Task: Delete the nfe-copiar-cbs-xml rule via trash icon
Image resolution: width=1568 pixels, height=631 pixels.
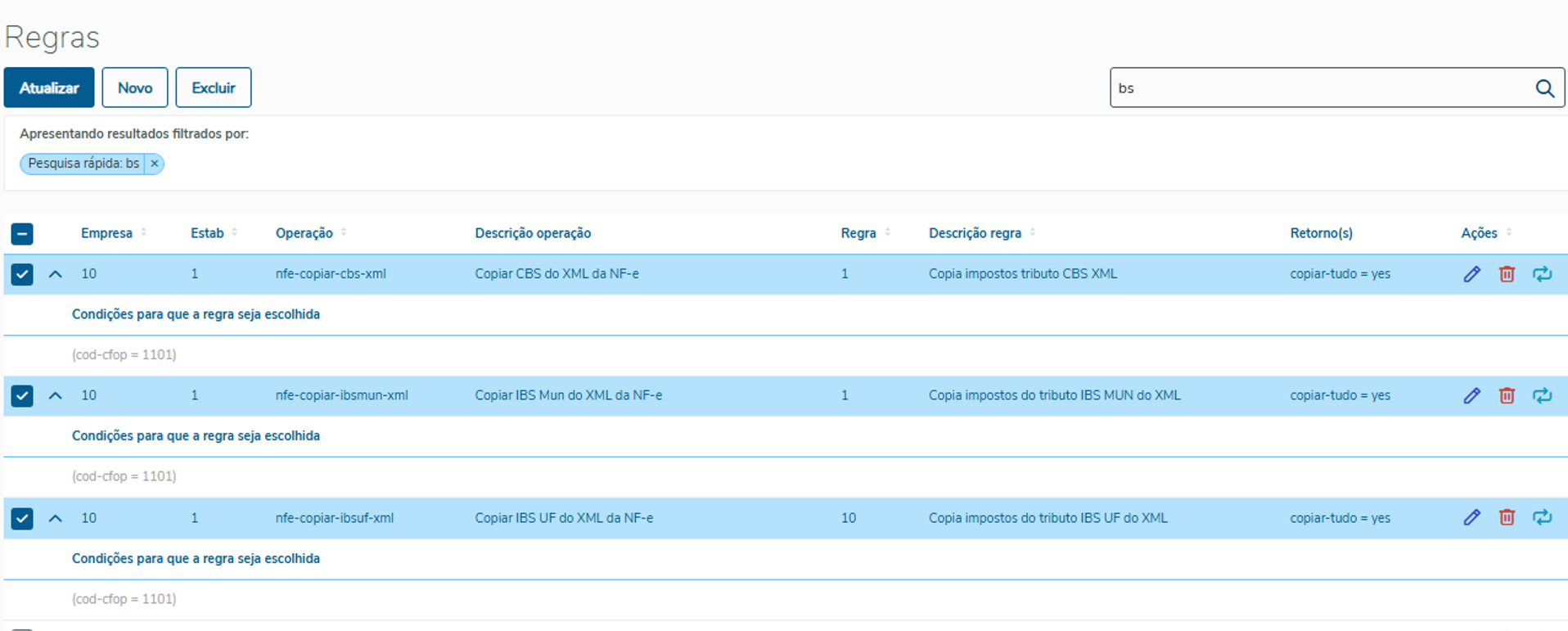Action: 1507,274
